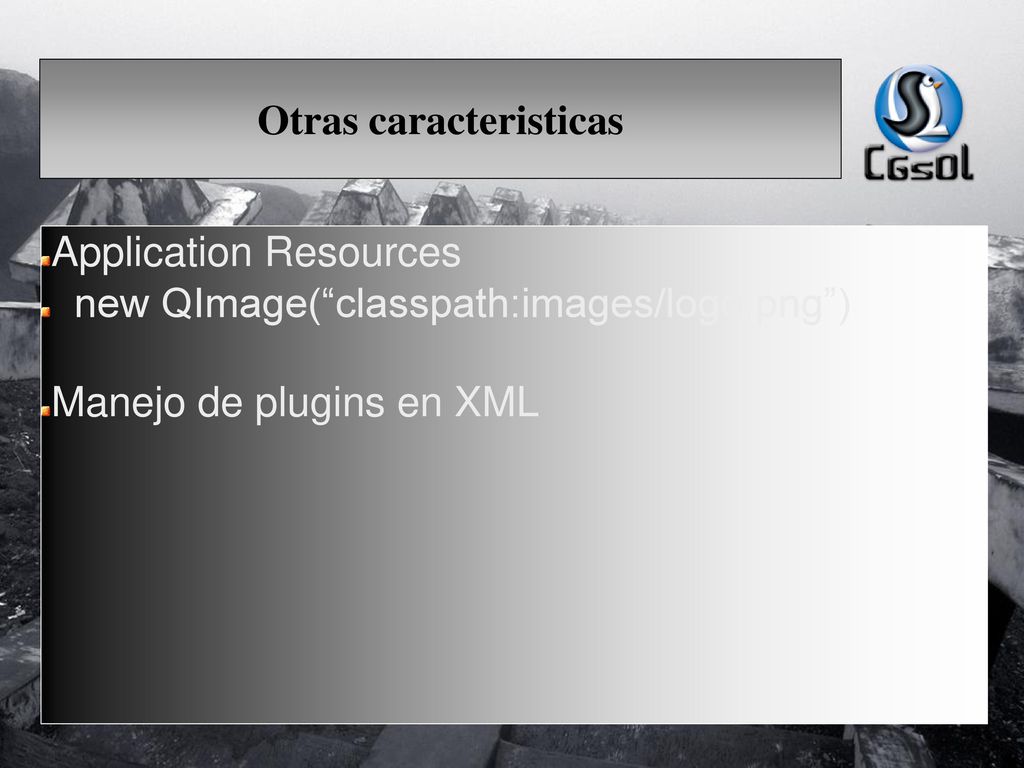Viewport: 1024px width, 768px height.
Task: Select the Application word in first bullet
Action: 152,254
